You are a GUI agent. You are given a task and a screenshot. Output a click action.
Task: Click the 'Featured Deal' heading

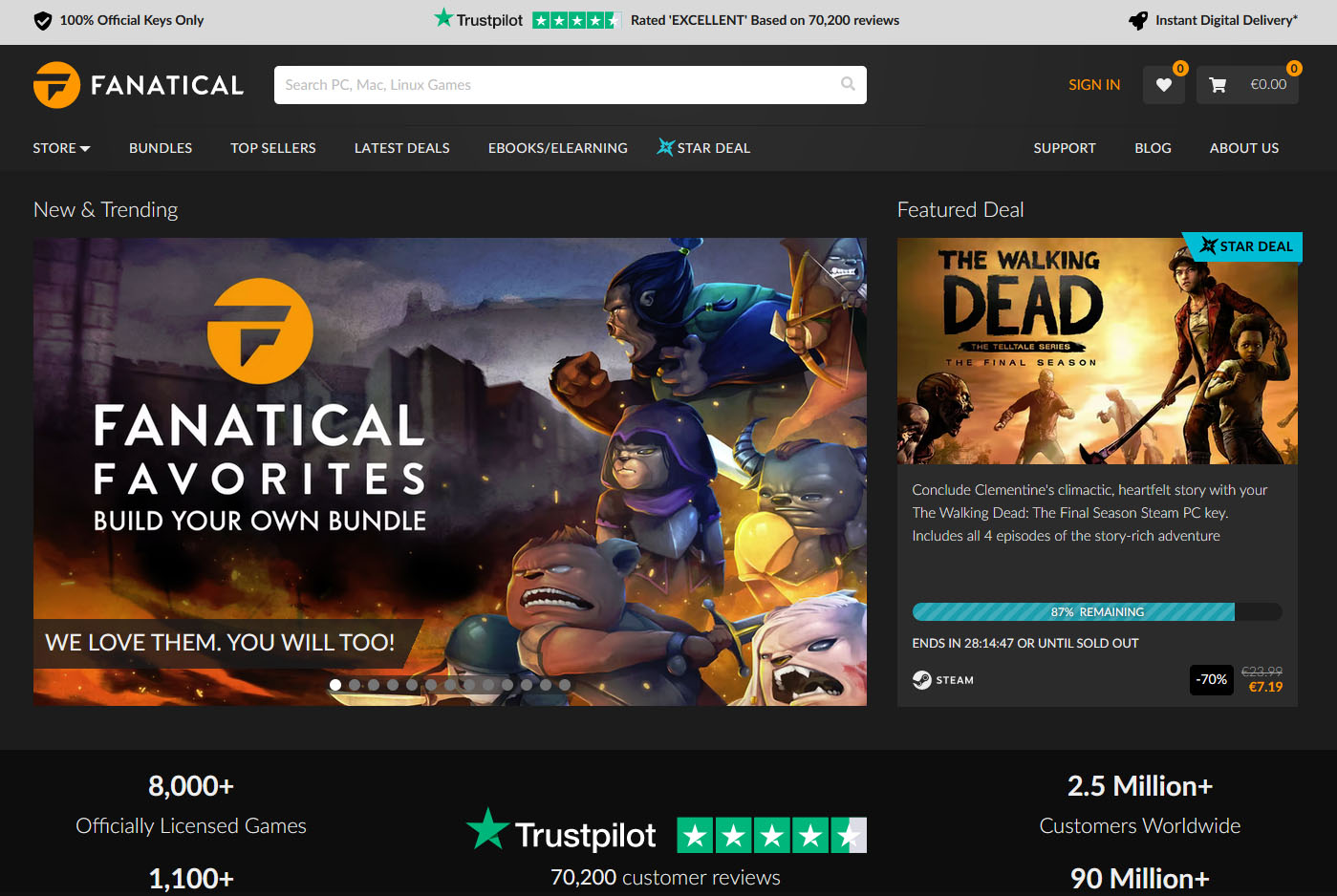pyautogui.click(x=960, y=209)
